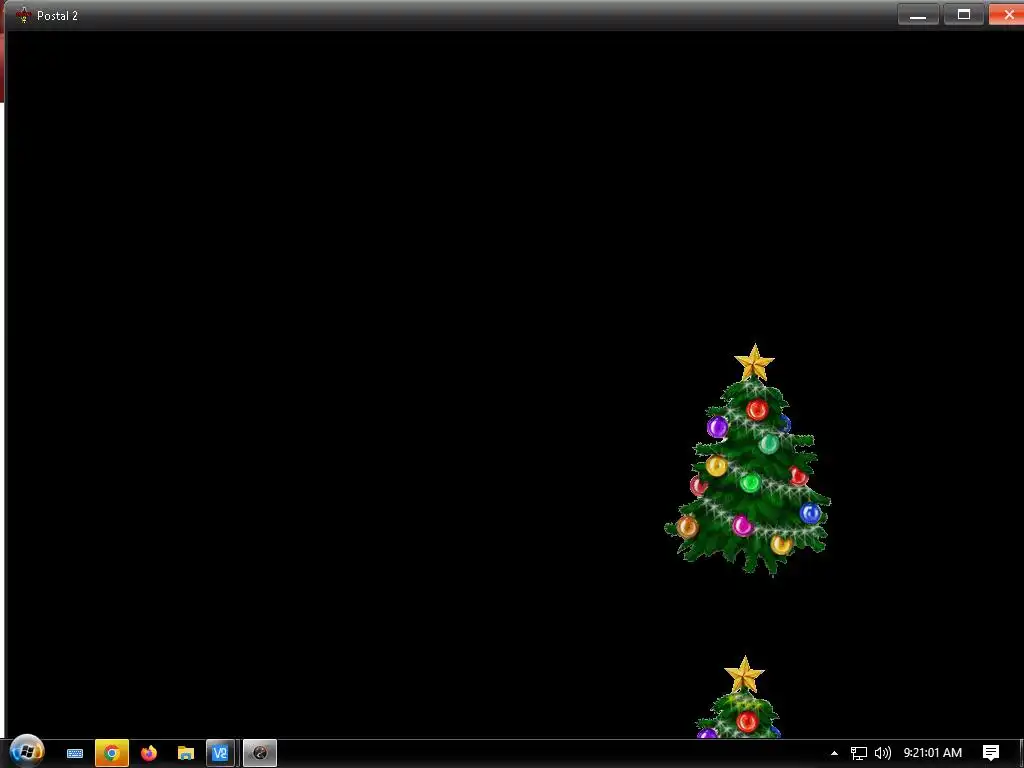Open the Action Center notifications icon

991,753
